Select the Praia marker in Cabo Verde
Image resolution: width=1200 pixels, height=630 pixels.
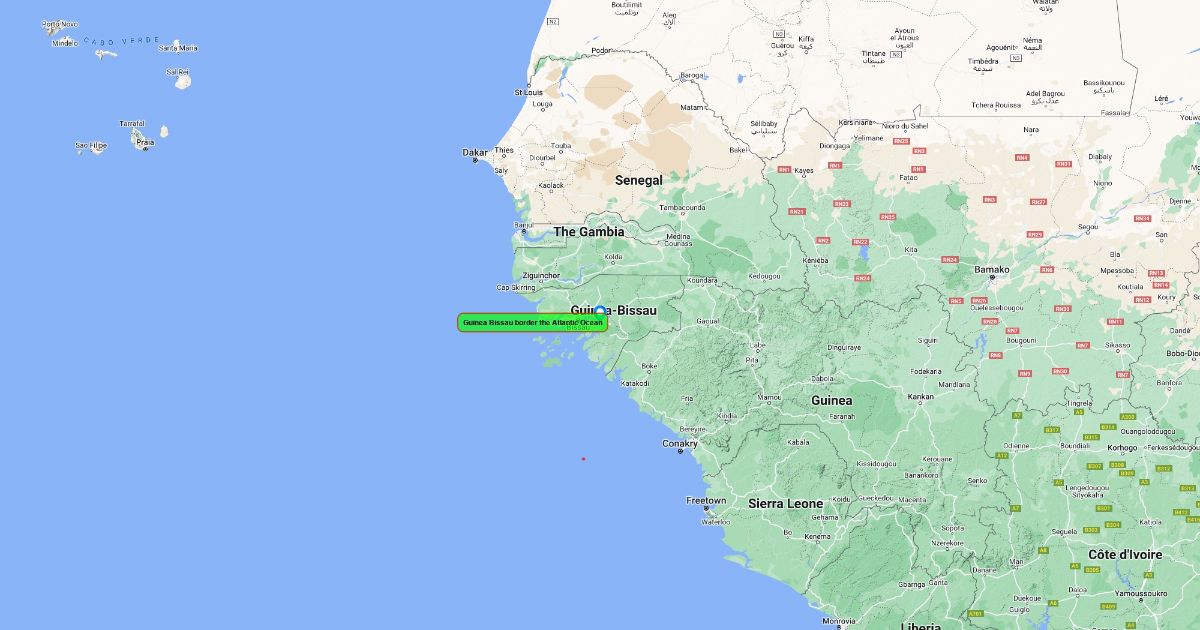145,149
